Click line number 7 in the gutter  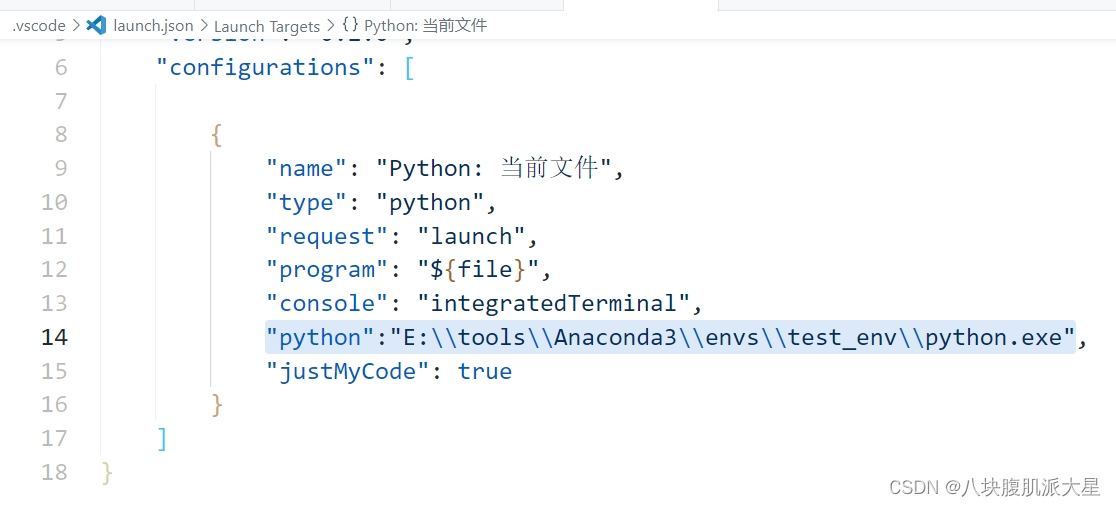click(x=60, y=101)
